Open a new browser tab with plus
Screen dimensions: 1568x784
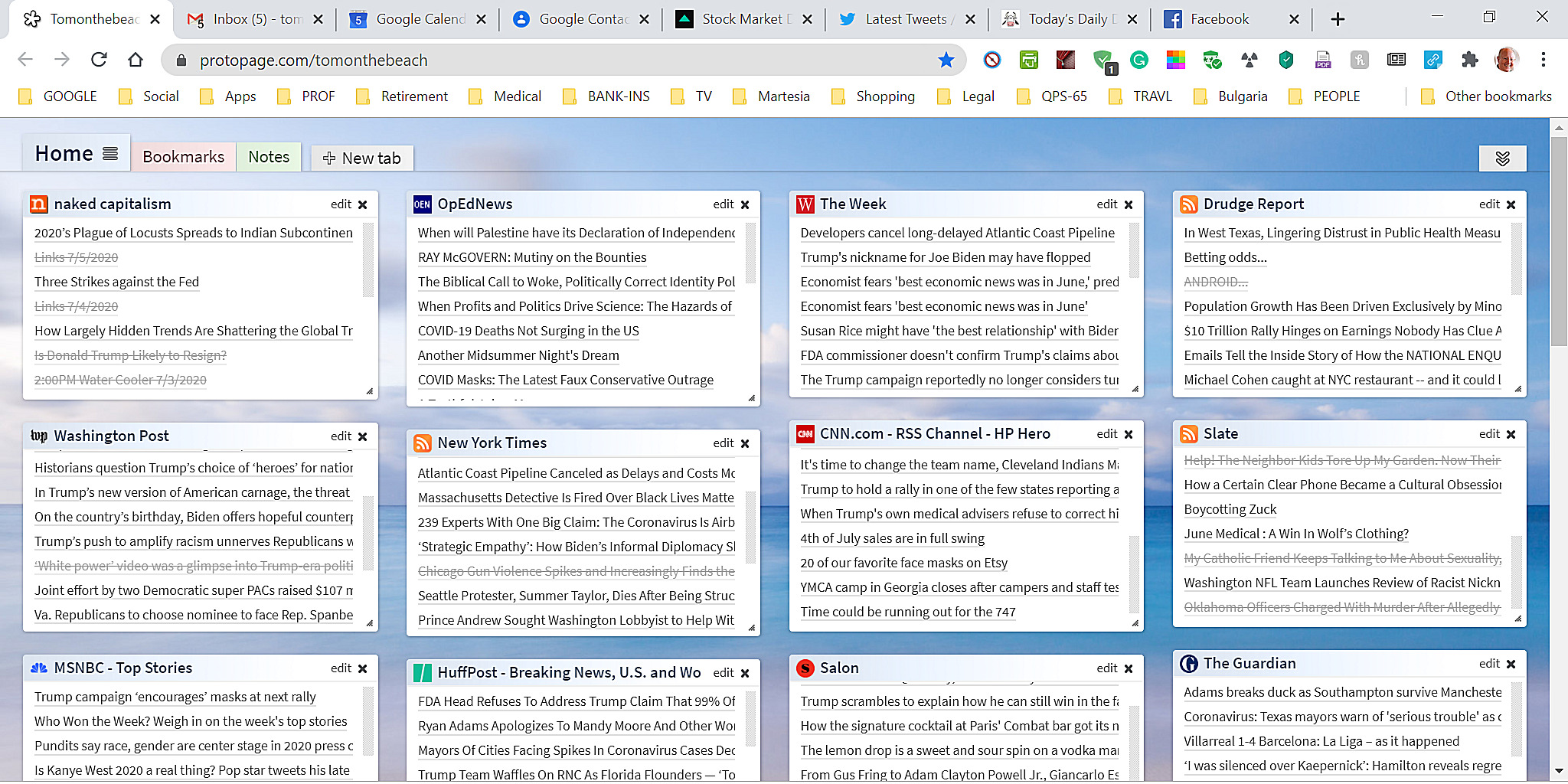1338,19
